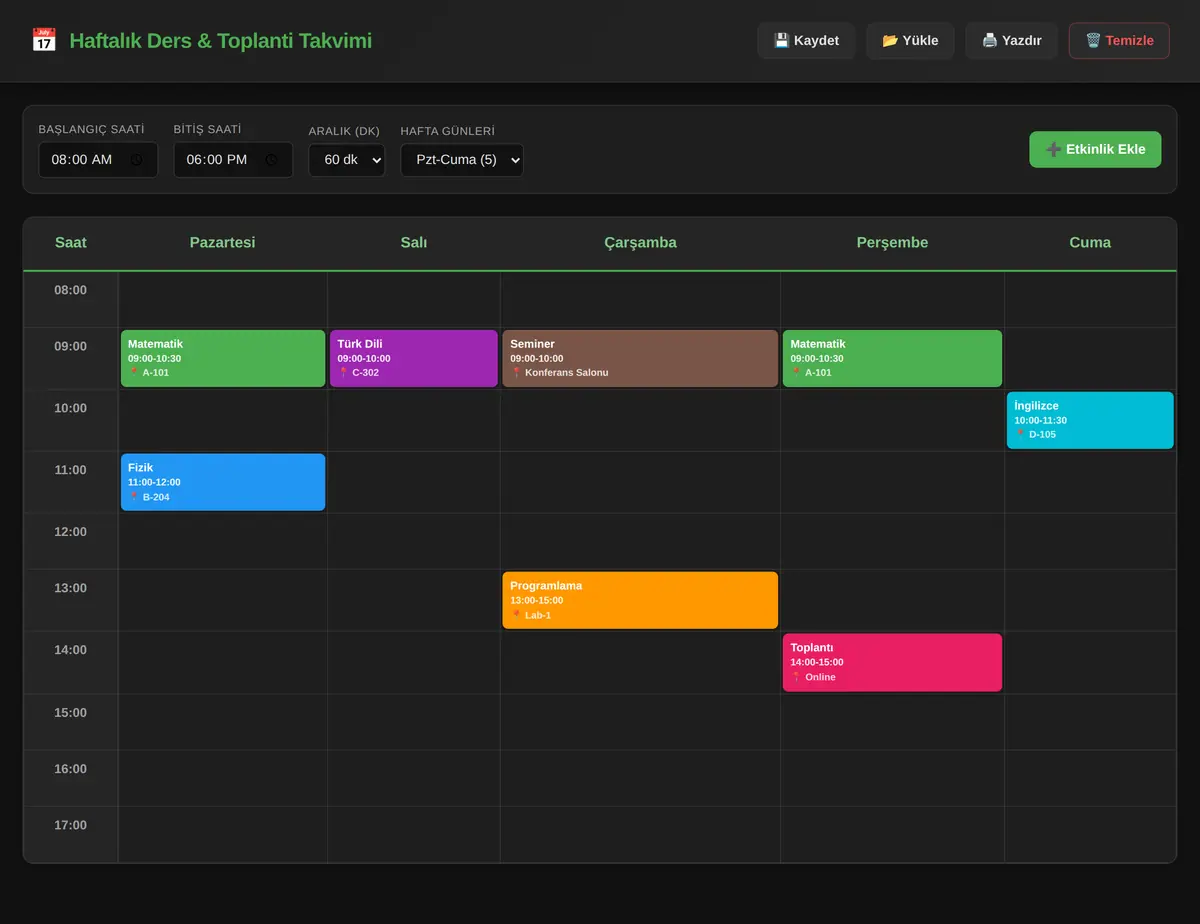Select the İngilizce event on Cuma
Screen dimensions: 1200x924
pos(1090,420)
